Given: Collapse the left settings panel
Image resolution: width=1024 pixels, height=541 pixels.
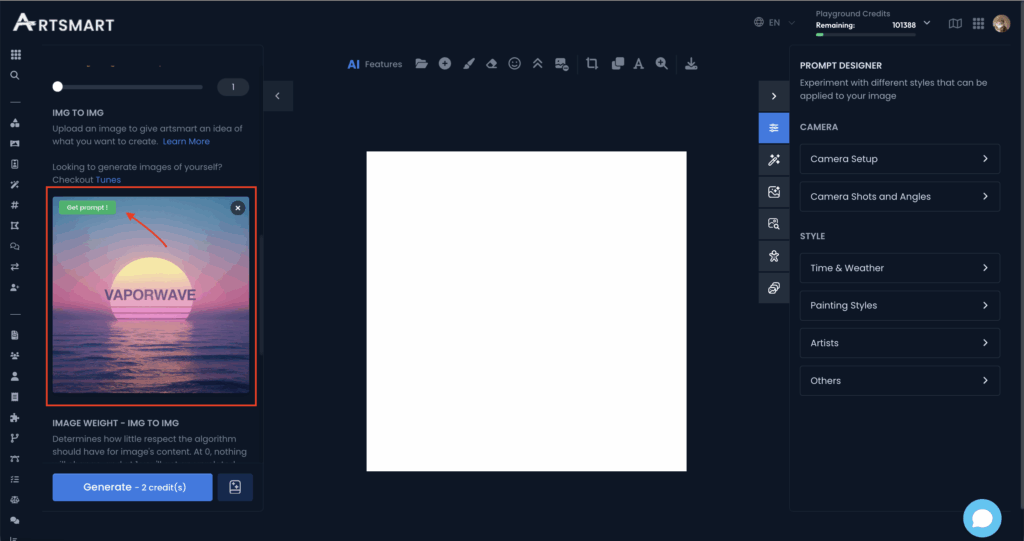Looking at the screenshot, I should tap(277, 96).
